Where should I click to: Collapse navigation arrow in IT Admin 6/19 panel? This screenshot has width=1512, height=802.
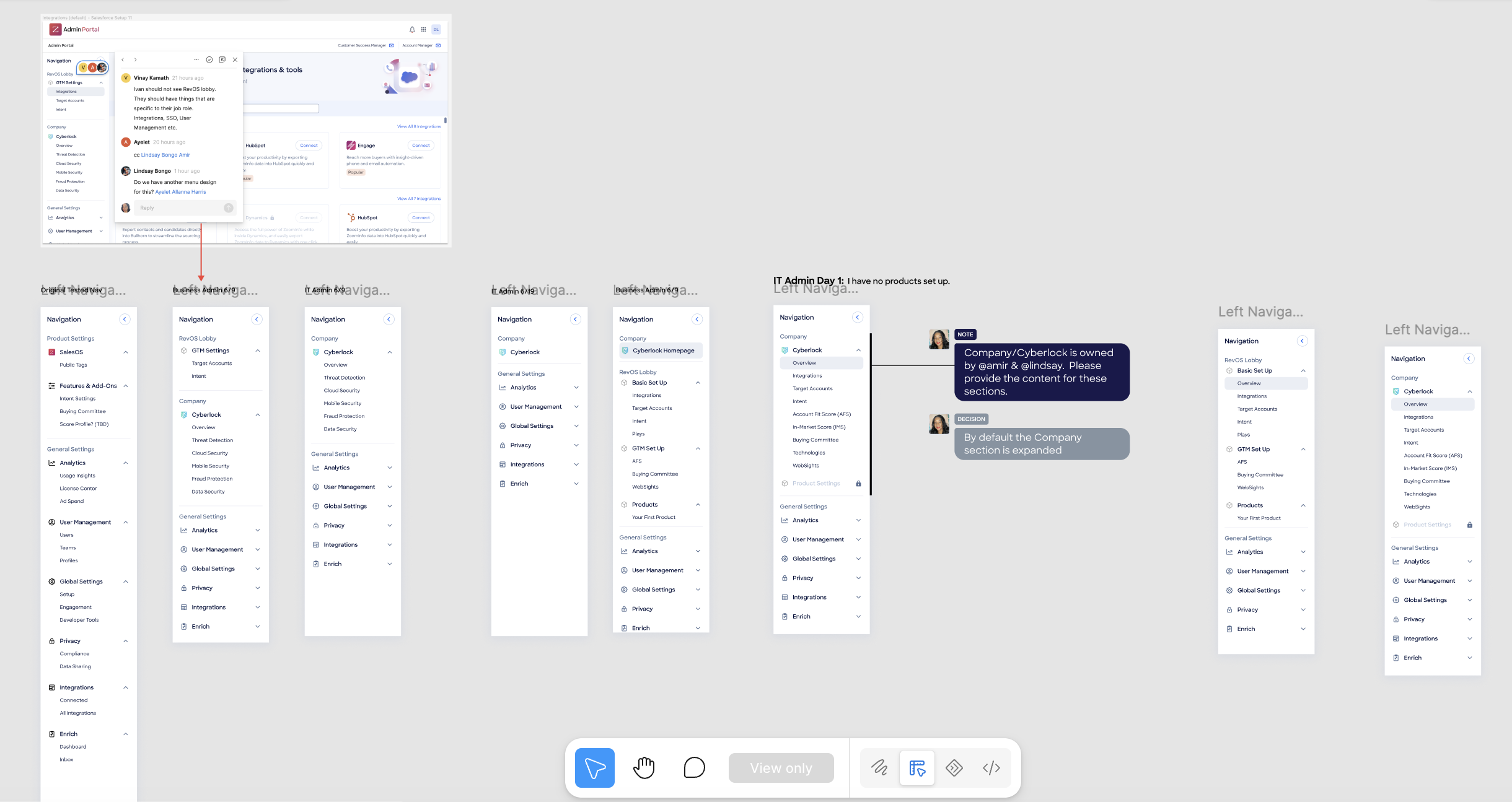pyautogui.click(x=575, y=320)
